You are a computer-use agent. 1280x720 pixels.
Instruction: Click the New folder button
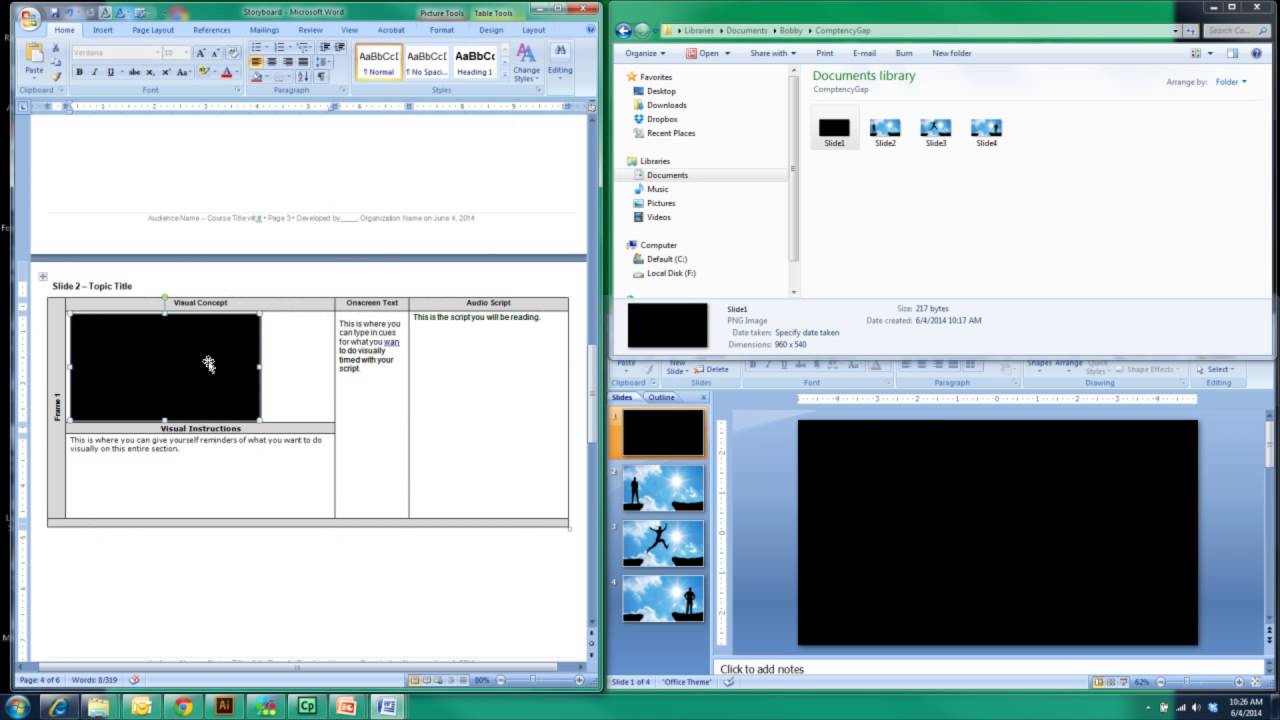[952, 53]
